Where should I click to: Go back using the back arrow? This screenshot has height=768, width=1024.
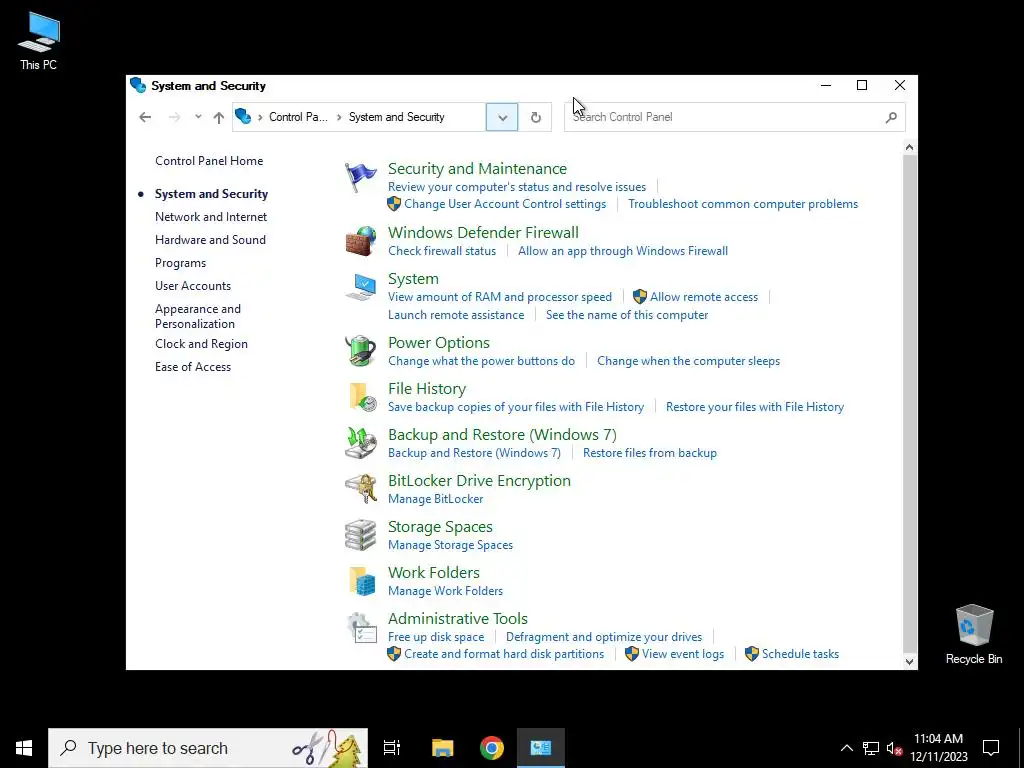[145, 117]
